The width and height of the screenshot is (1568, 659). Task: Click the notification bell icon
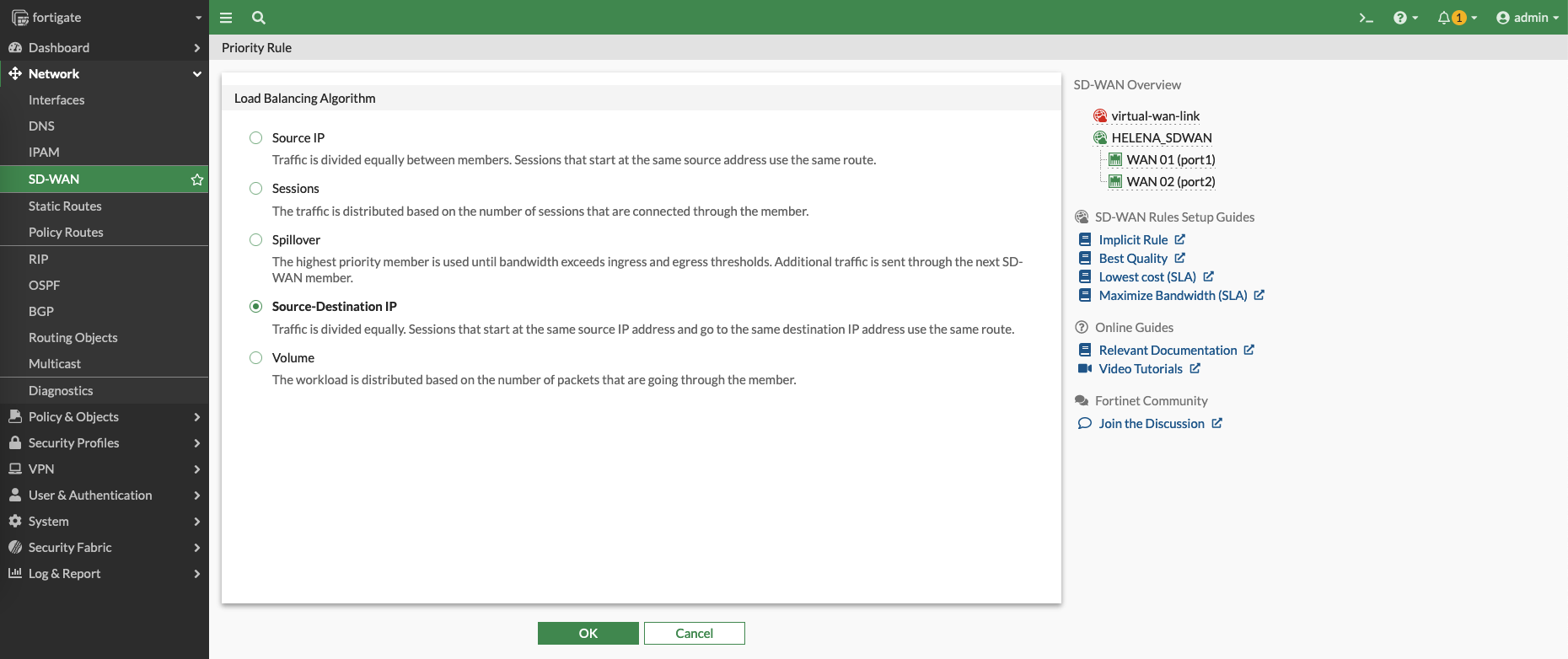[x=1444, y=18]
